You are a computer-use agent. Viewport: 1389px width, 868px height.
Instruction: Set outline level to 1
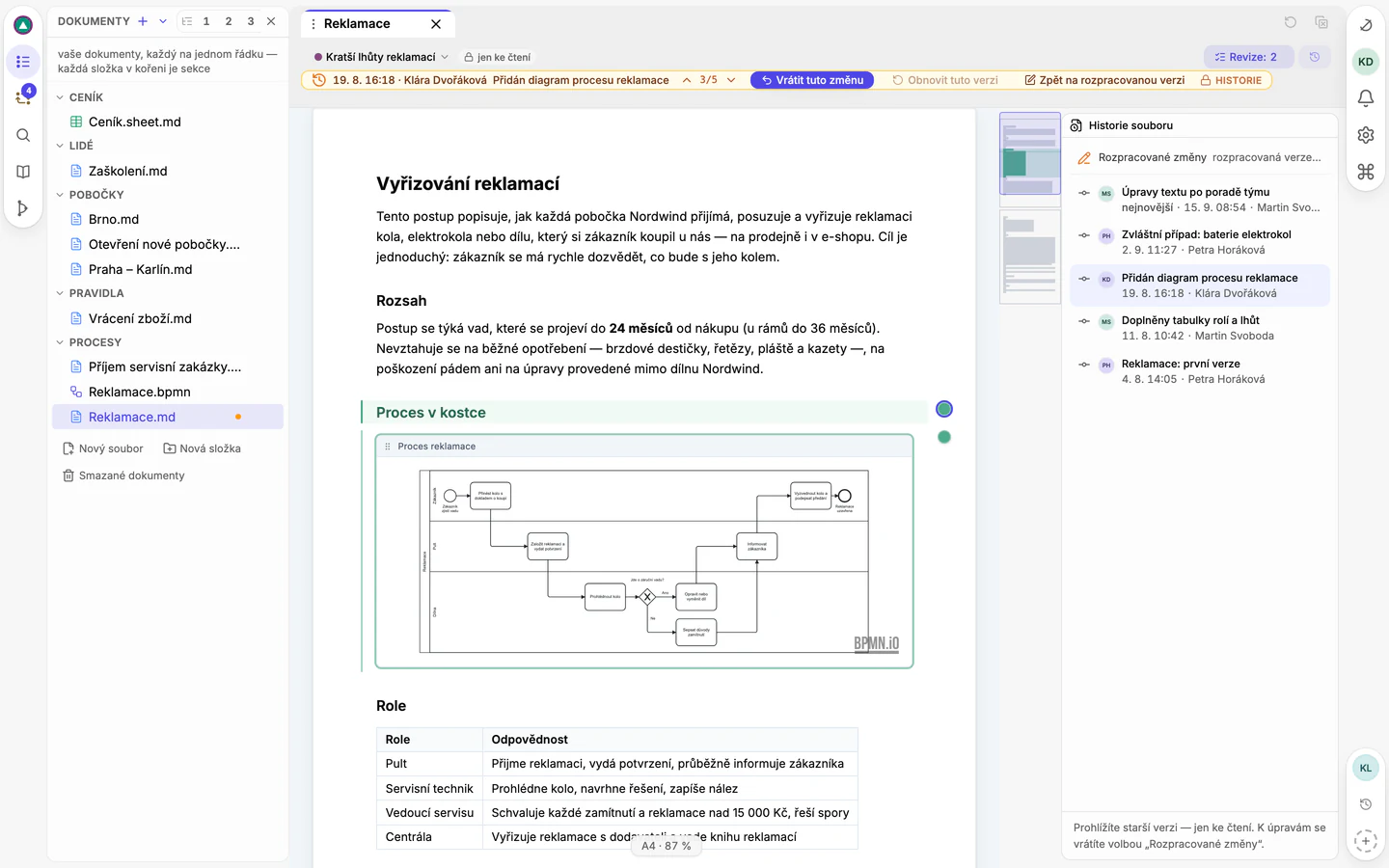tap(206, 21)
